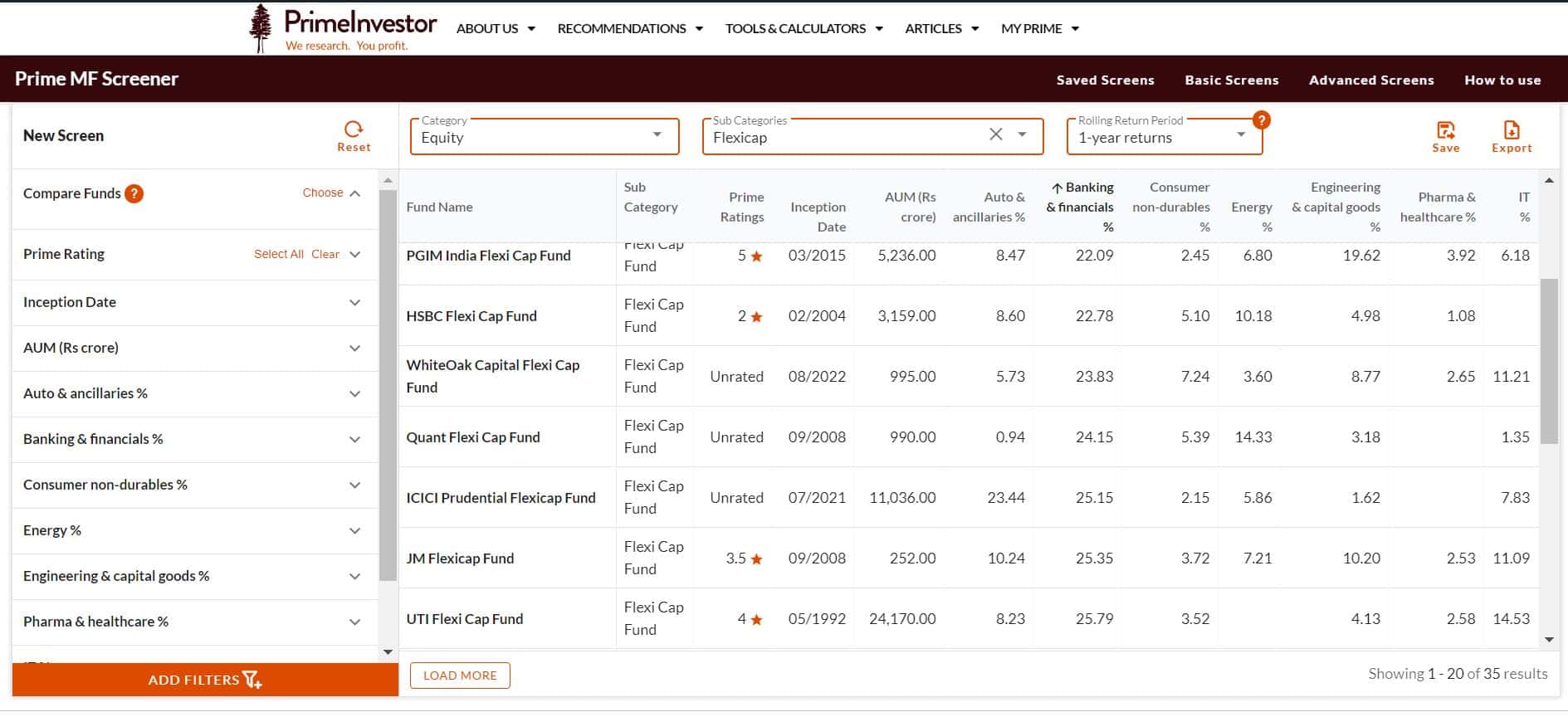Screen dimensions: 1568x717
Task: Sort by Prime Ratings column header
Action: (x=741, y=207)
